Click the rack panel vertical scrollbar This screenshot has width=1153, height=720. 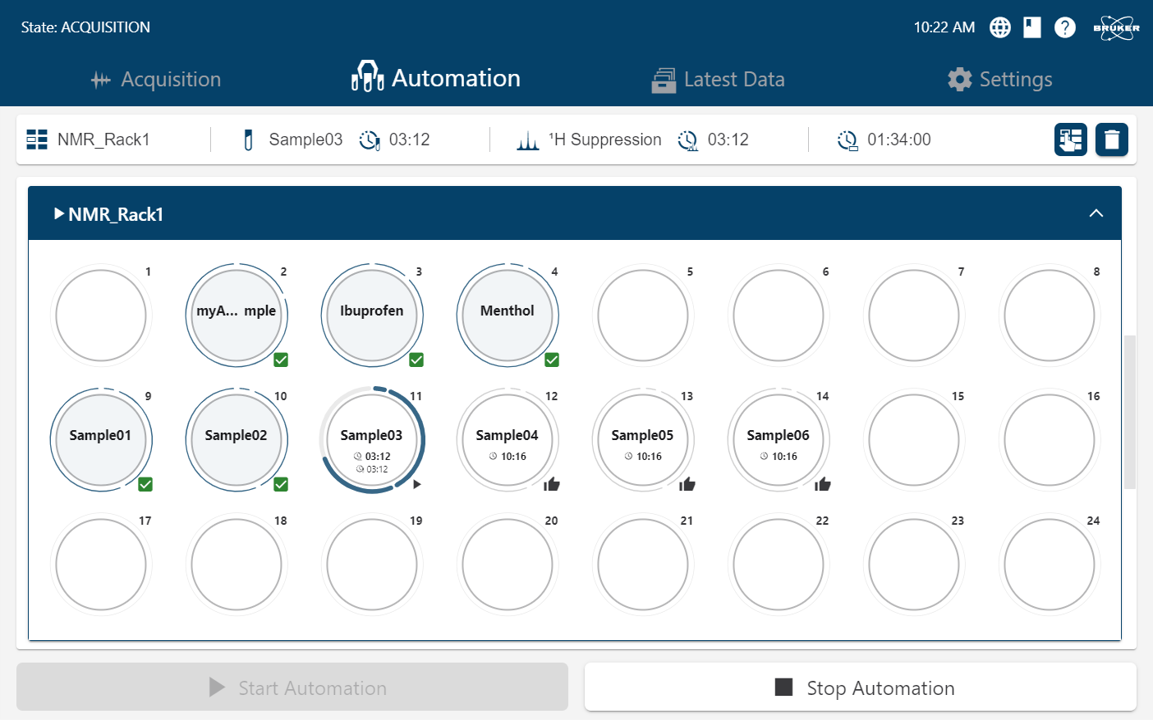(1129, 412)
